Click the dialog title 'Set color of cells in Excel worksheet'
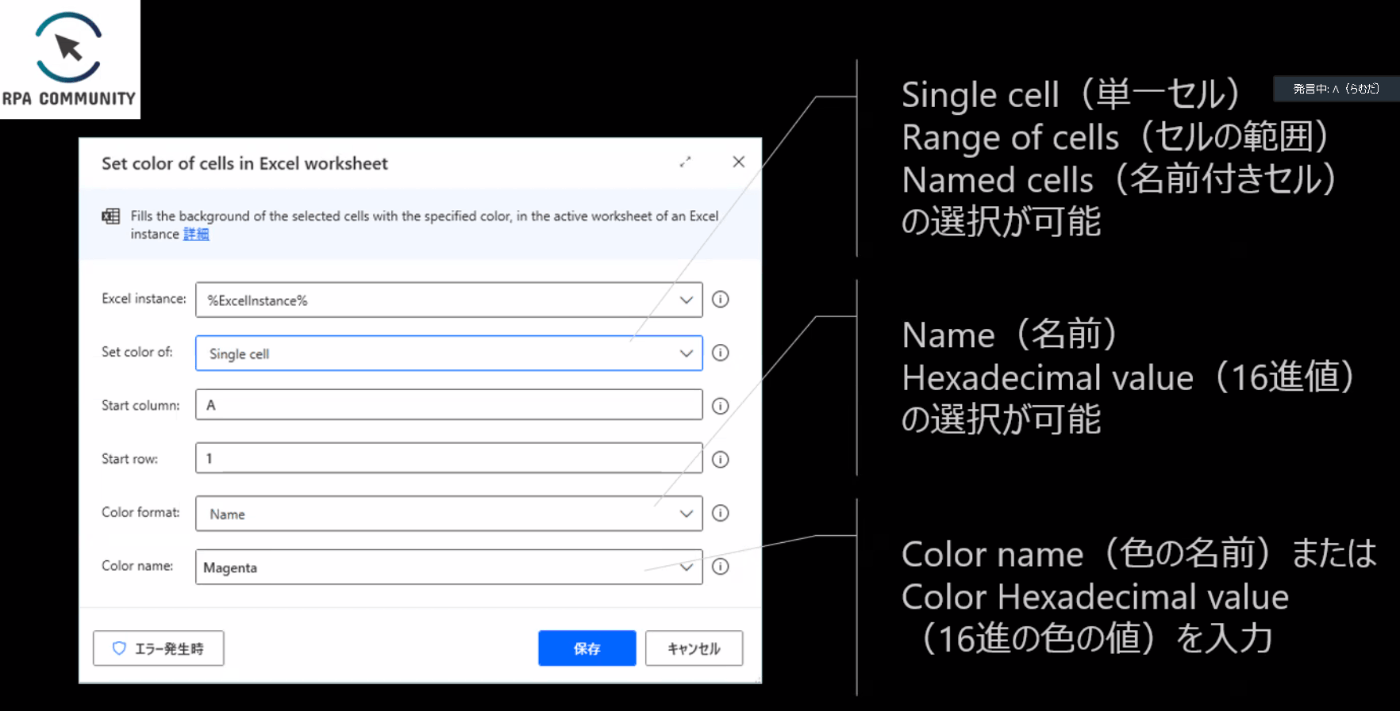Screen dimensions: 1400x711 (x=245, y=163)
